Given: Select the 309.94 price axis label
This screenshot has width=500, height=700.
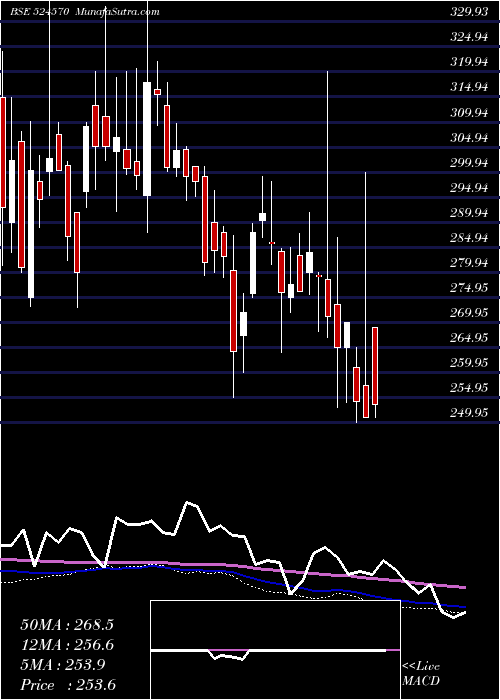Looking at the screenshot, I should click(x=469, y=113).
